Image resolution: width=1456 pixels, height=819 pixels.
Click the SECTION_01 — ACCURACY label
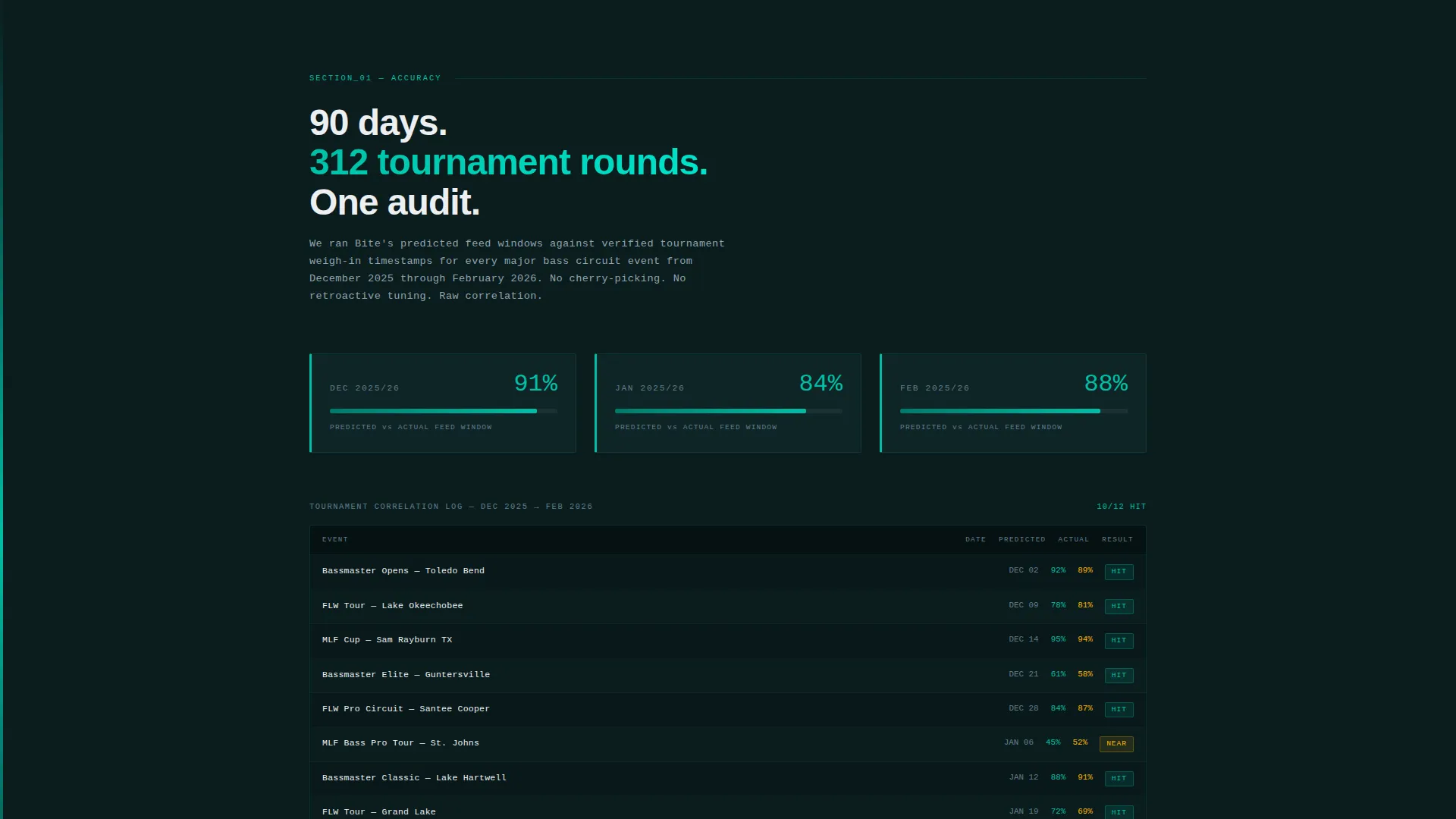tap(375, 78)
